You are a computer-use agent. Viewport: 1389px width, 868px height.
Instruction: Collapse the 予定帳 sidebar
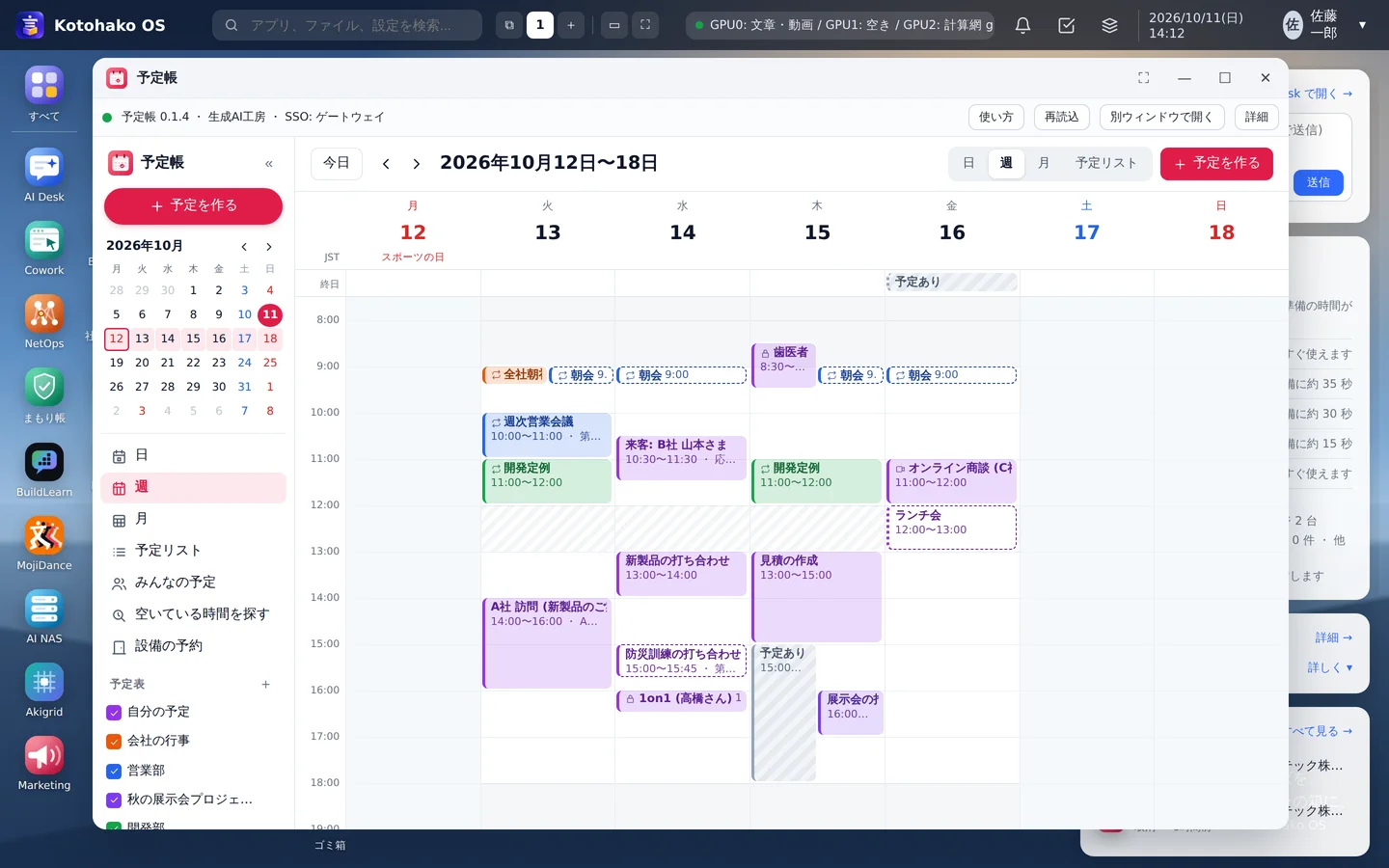coord(269,164)
